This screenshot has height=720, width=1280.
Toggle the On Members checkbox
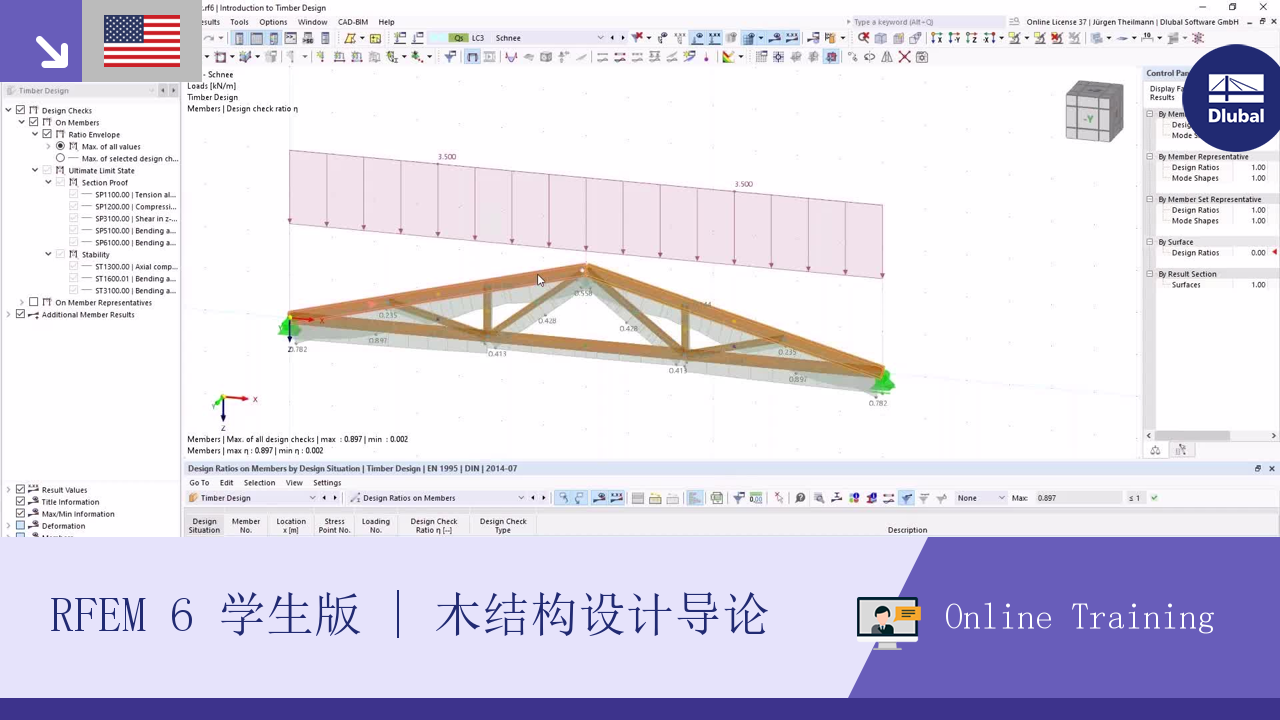tap(34, 122)
